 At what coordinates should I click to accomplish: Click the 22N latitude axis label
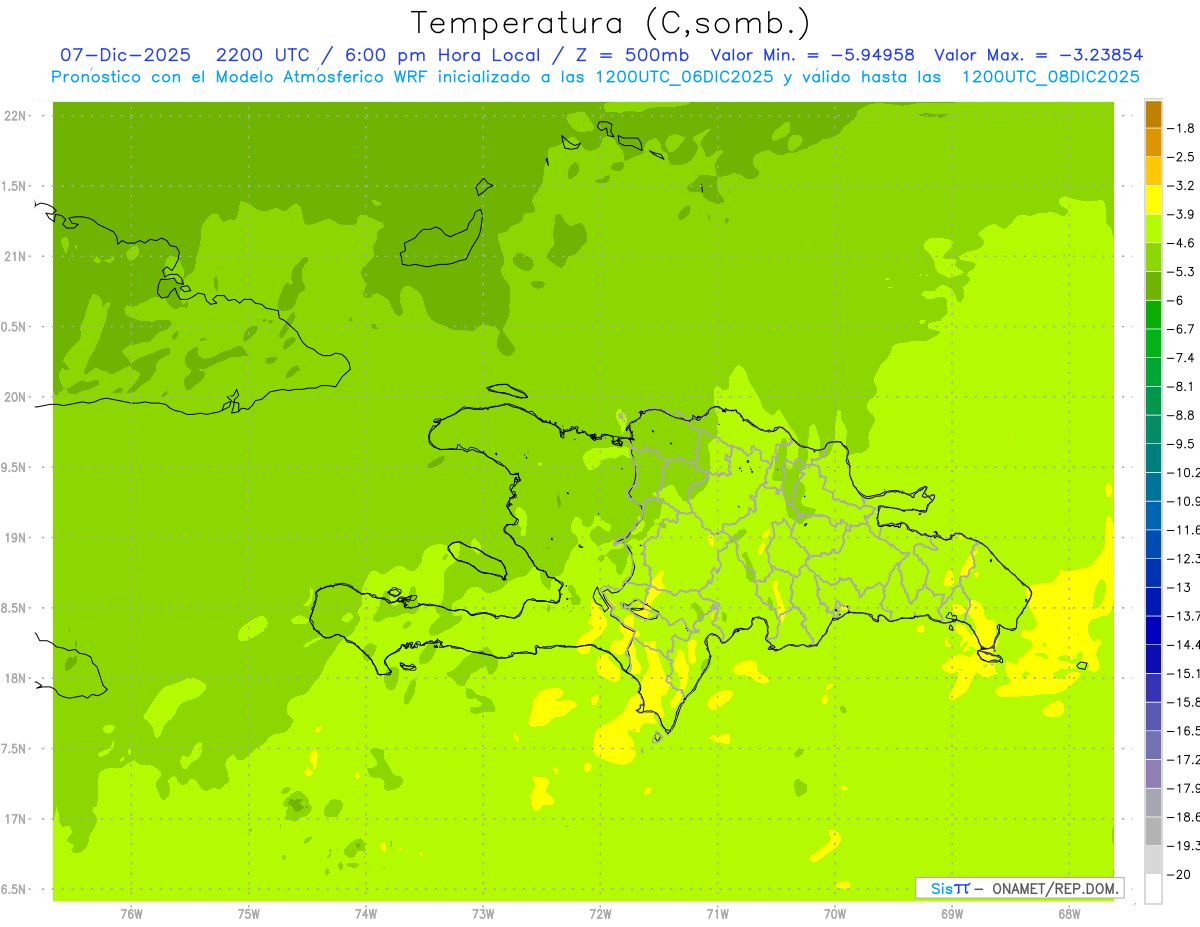[x=16, y=116]
